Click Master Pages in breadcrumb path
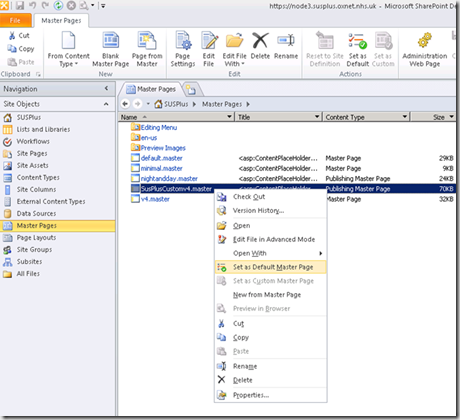The image size is (460, 420). [x=222, y=104]
